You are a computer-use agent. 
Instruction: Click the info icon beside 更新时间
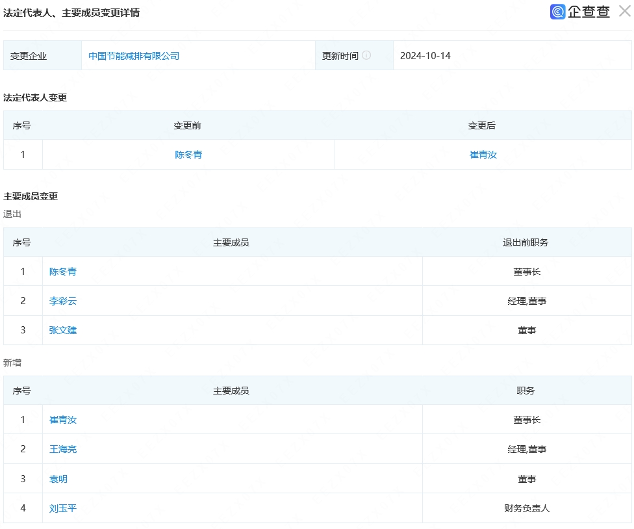pos(366,55)
